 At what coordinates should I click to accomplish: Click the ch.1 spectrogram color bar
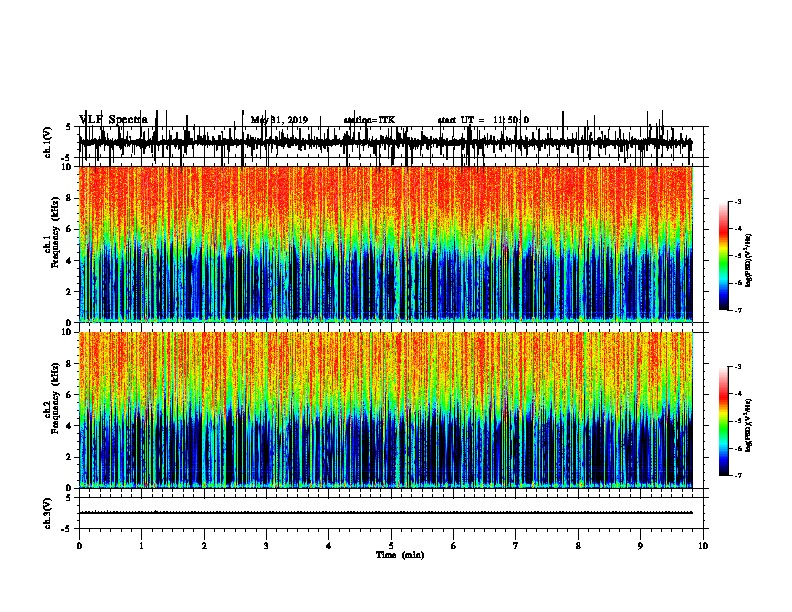tap(724, 256)
